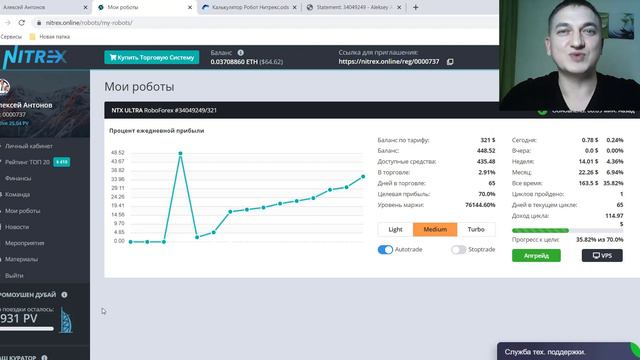The image size is (640, 360).
Task: Close the 'Мои роботы' browser tab
Action: pyautogui.click(x=190, y=7)
